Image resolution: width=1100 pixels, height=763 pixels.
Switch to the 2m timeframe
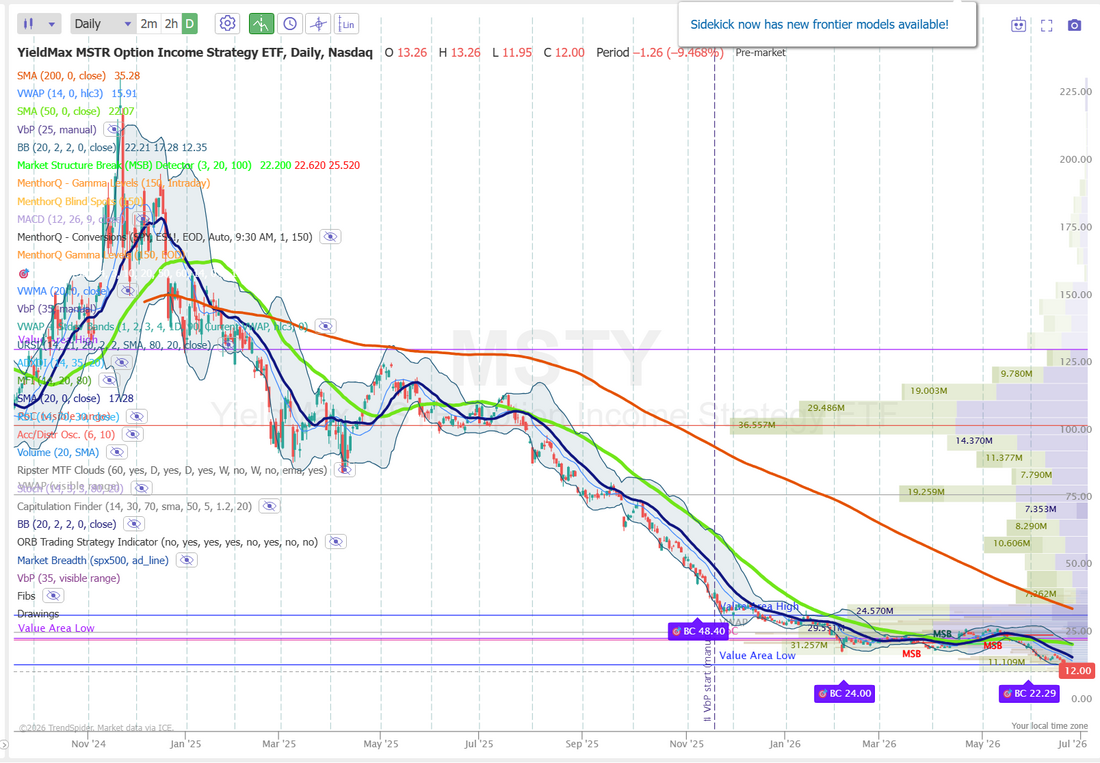[x=149, y=24]
